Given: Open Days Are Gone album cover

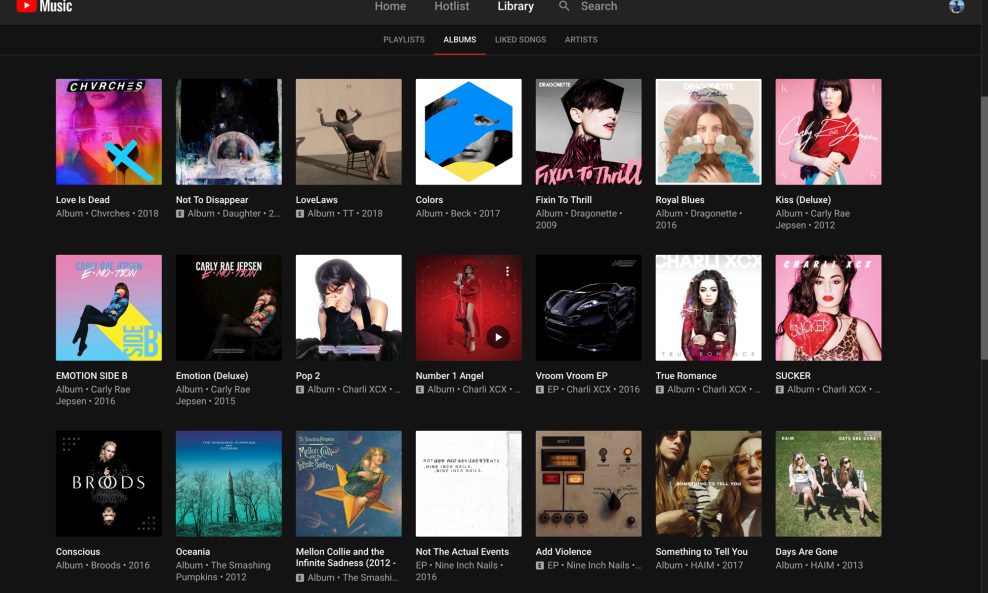Looking at the screenshot, I should point(828,483).
